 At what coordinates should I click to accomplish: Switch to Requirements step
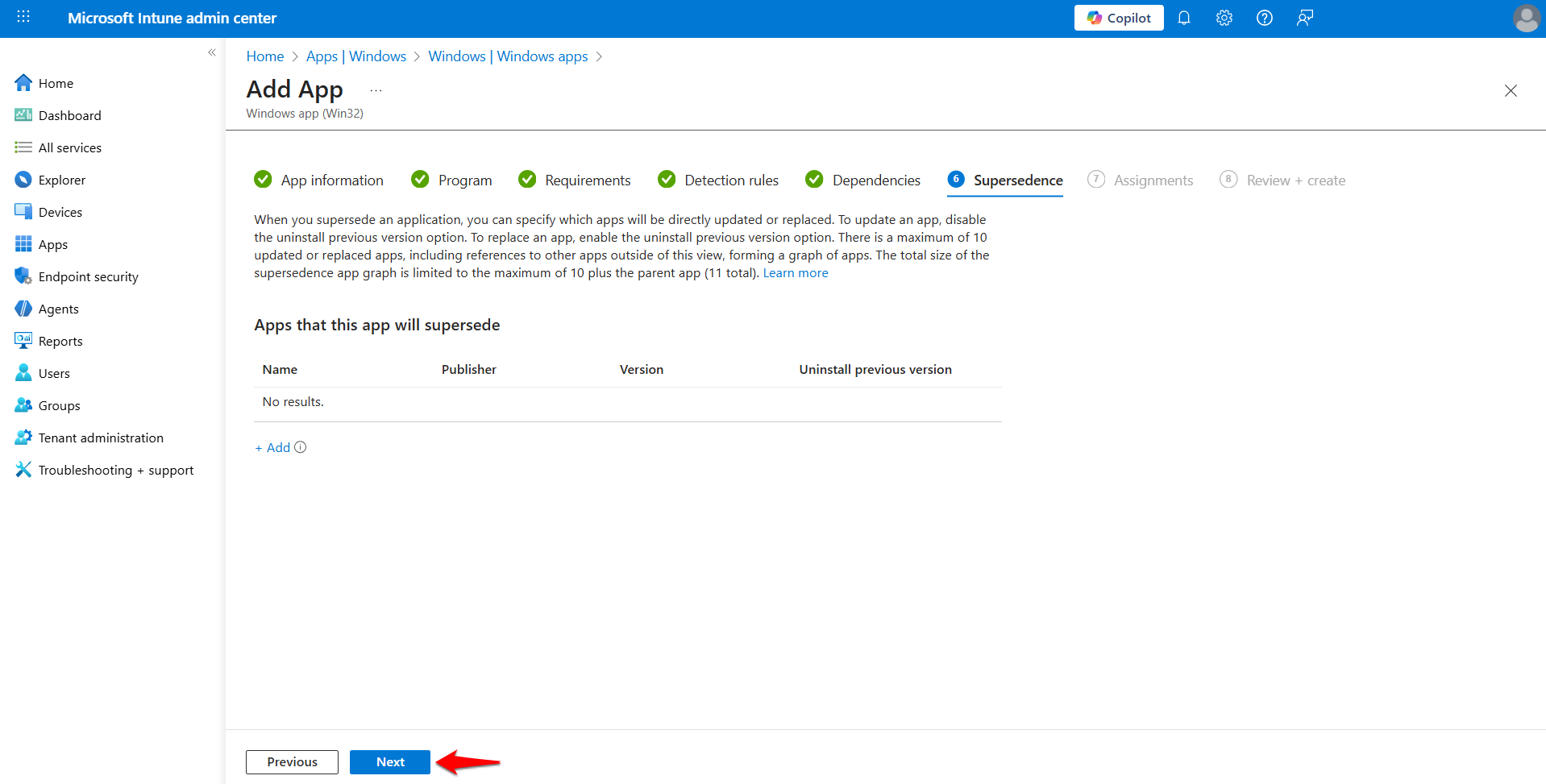click(575, 180)
